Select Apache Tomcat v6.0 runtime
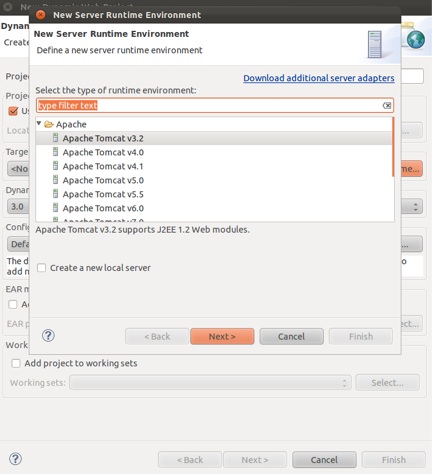 tap(214, 208)
